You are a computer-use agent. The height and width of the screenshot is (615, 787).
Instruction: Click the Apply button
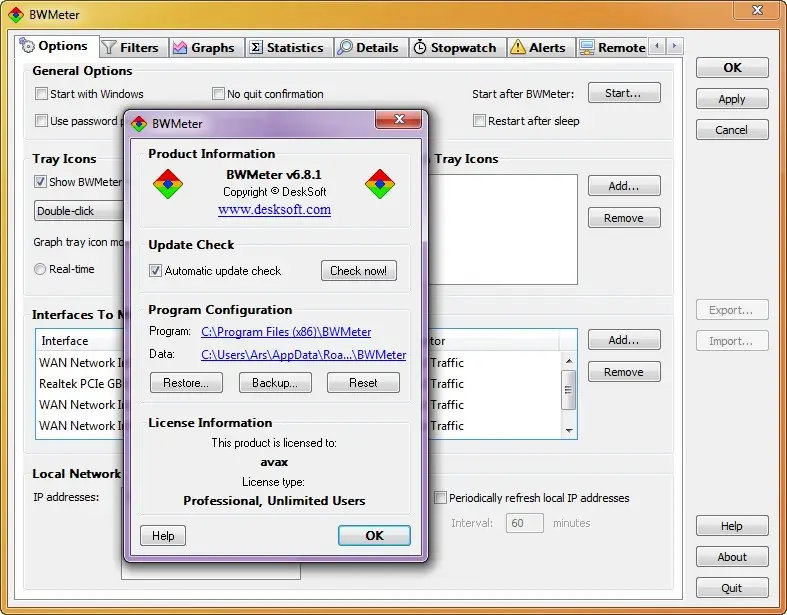point(732,99)
